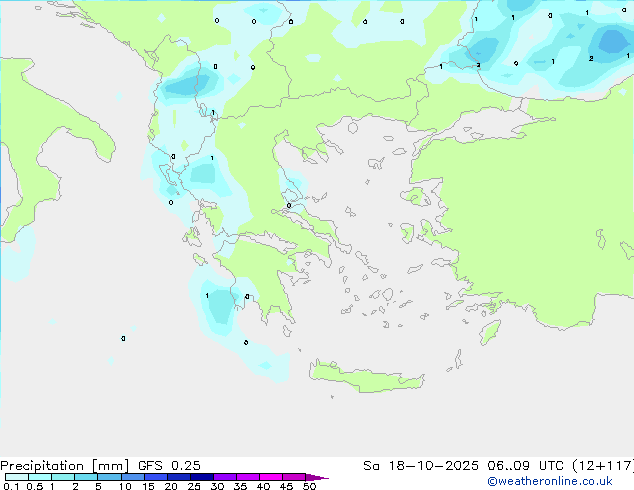Select the 30–35 mm purple swatch
Image resolution: width=634 pixels, height=490 pixels.
pyautogui.click(x=224, y=477)
